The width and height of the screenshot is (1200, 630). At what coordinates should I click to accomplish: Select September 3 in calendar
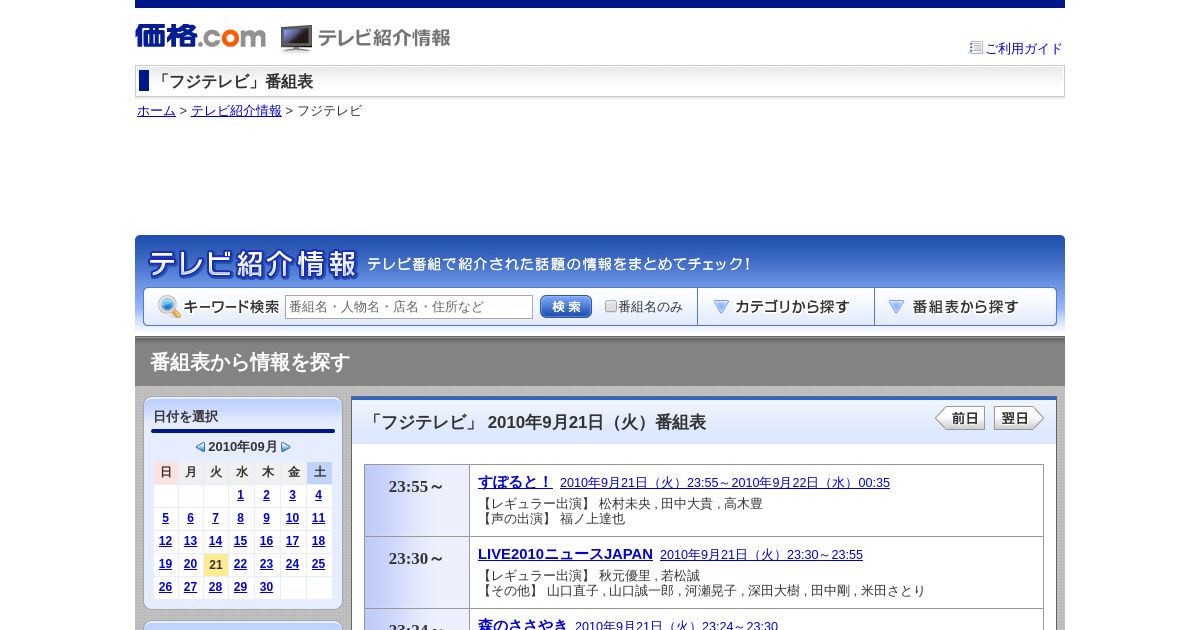[293, 495]
